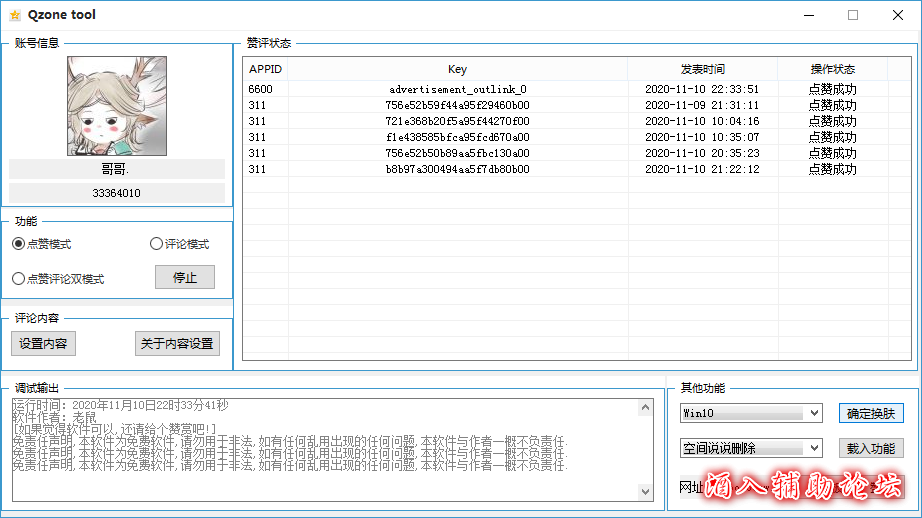
Task: Select the advertisement_outlink_0 row
Action: [x=457, y=89]
